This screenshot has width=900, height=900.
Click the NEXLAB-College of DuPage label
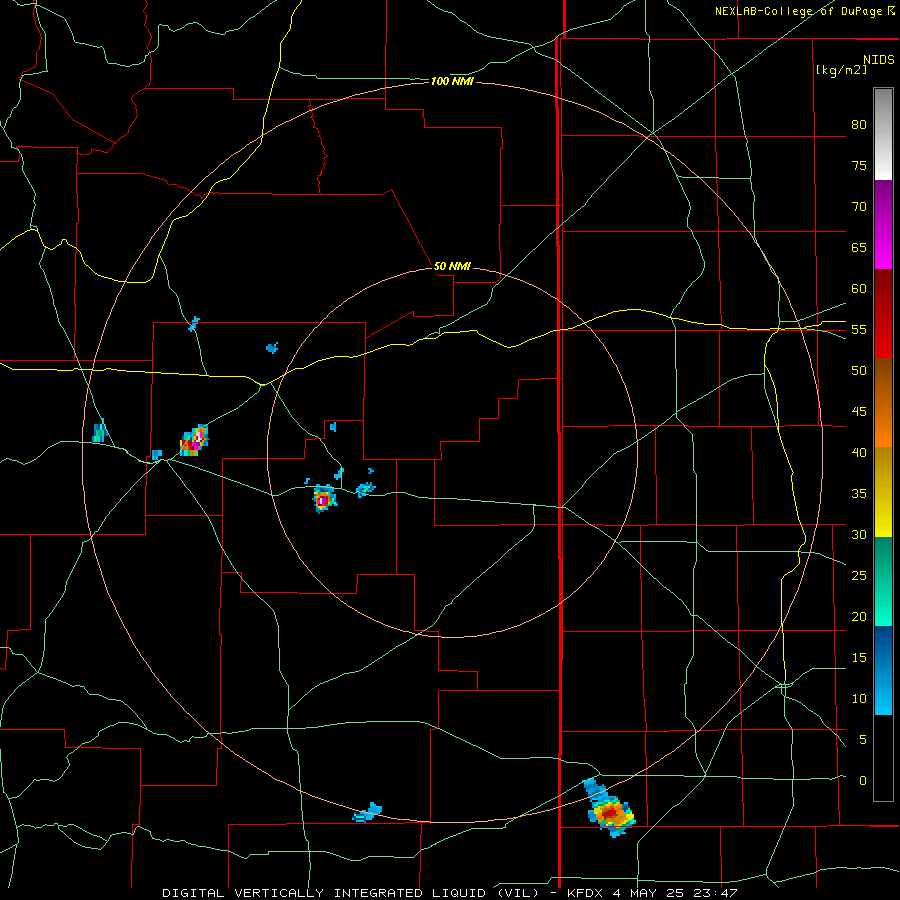click(798, 11)
